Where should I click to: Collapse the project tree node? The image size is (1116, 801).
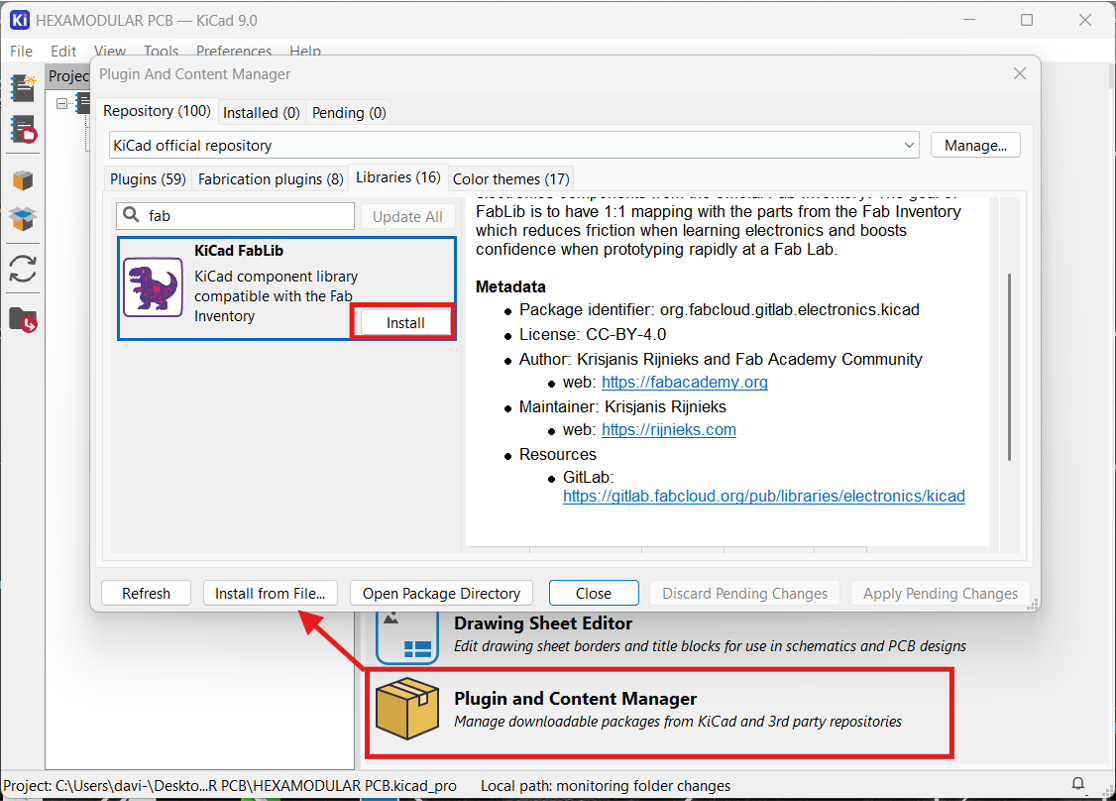click(62, 104)
